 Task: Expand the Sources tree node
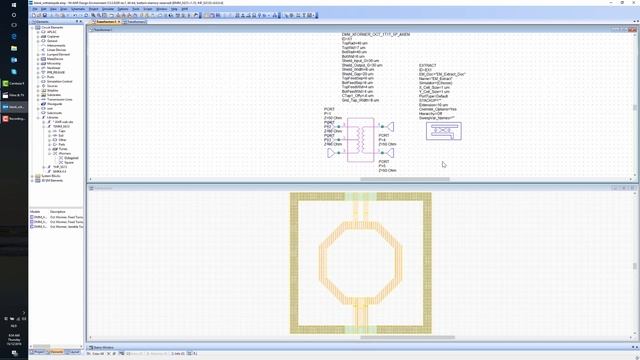tap(38, 86)
